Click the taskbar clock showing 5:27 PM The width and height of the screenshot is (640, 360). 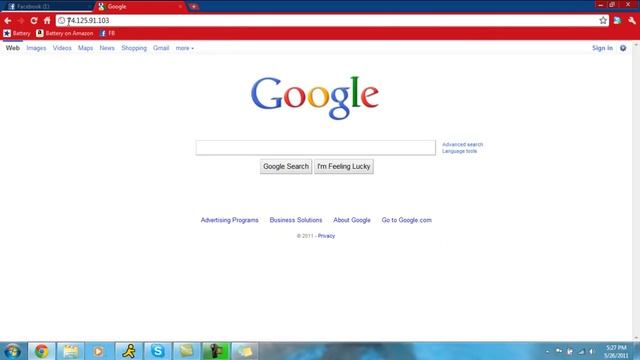pyautogui.click(x=616, y=351)
